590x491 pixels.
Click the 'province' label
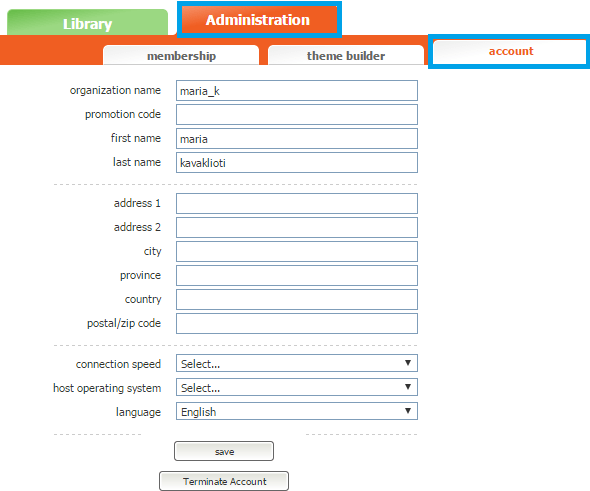tap(140, 276)
